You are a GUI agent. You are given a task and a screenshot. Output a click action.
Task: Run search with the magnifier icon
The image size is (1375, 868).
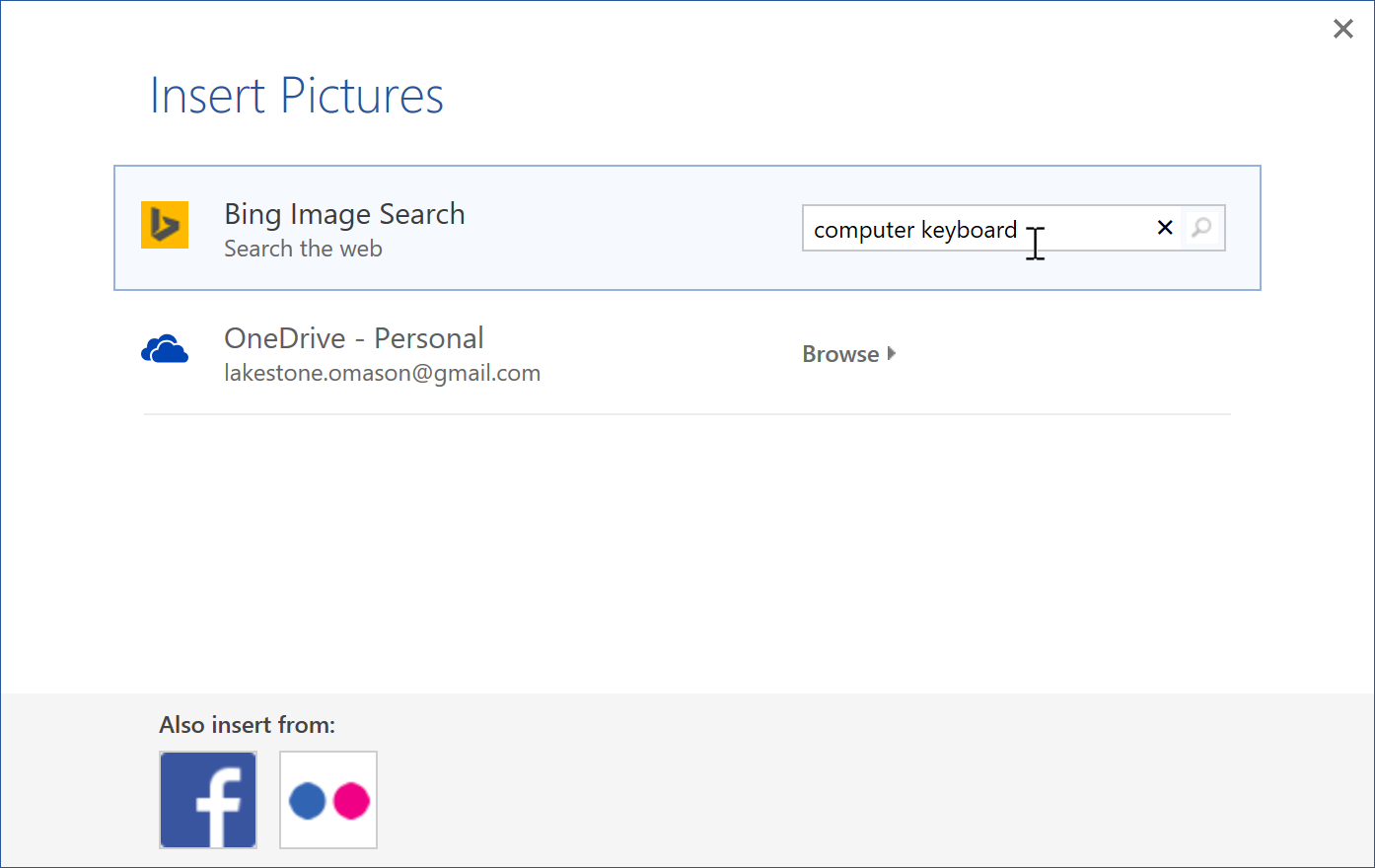tap(1201, 228)
